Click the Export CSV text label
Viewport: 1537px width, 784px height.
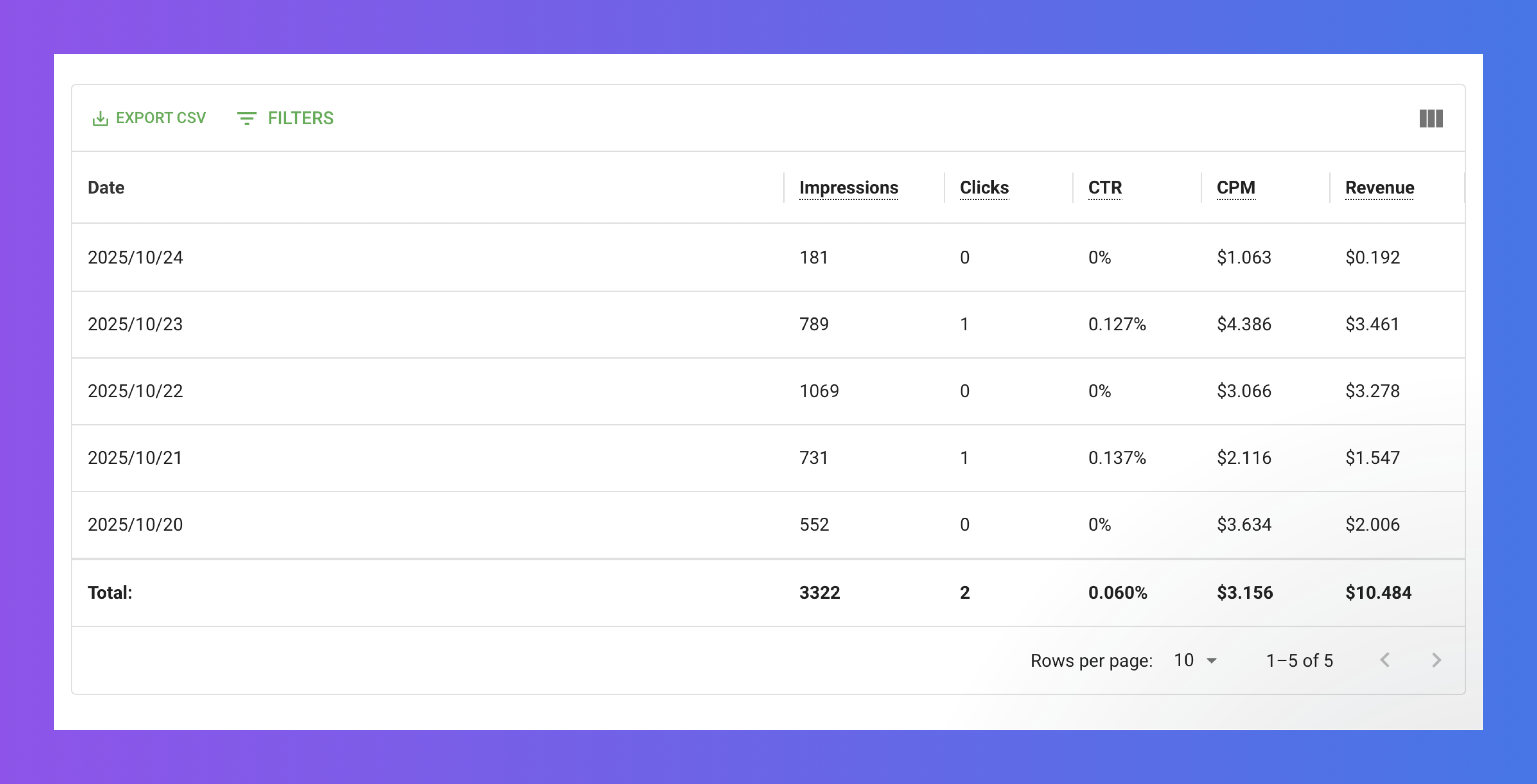pyautogui.click(x=160, y=118)
